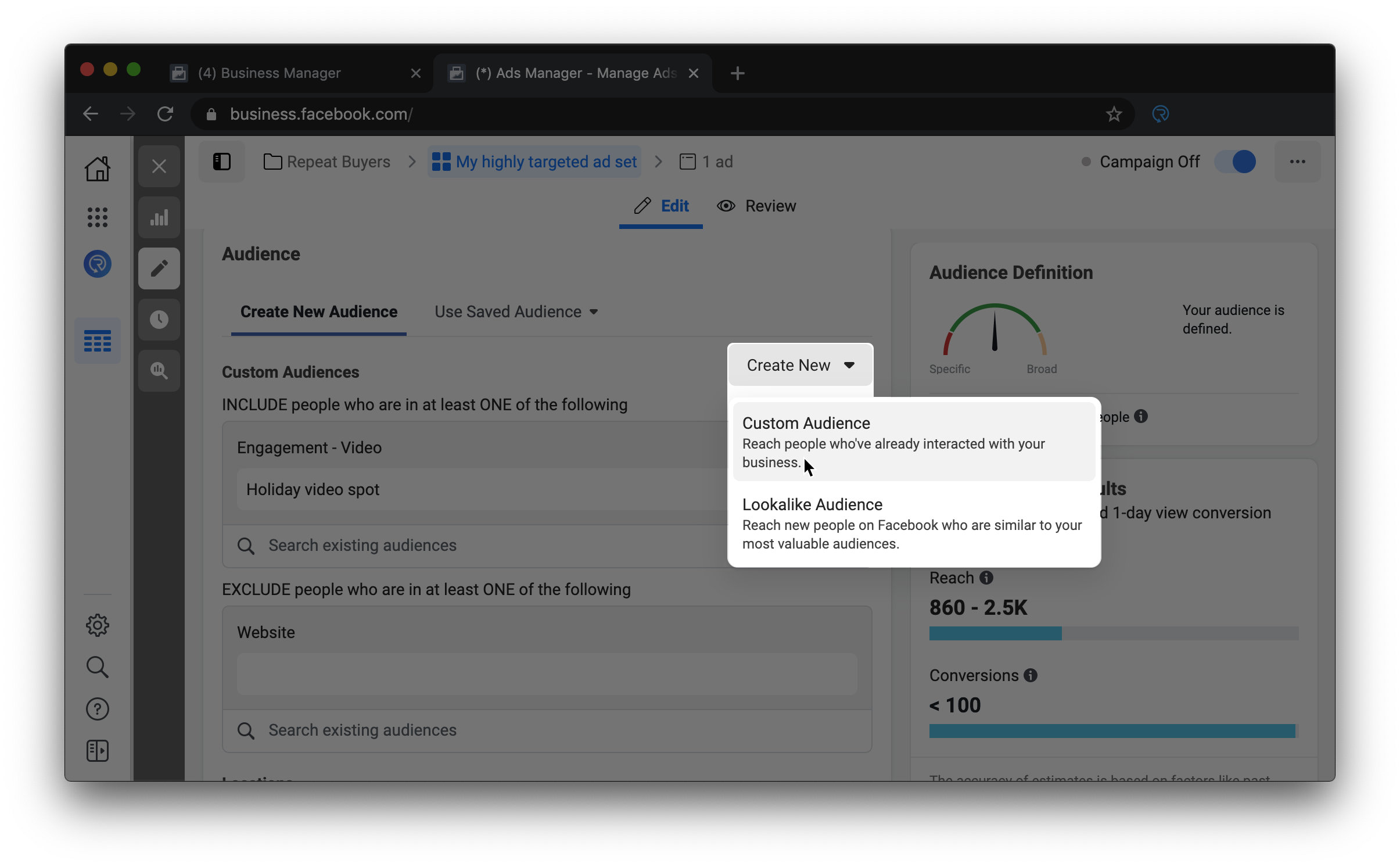Open the Repeat Buyers campaign breadcrumb
This screenshot has height=867, width=1400.
coord(327,162)
